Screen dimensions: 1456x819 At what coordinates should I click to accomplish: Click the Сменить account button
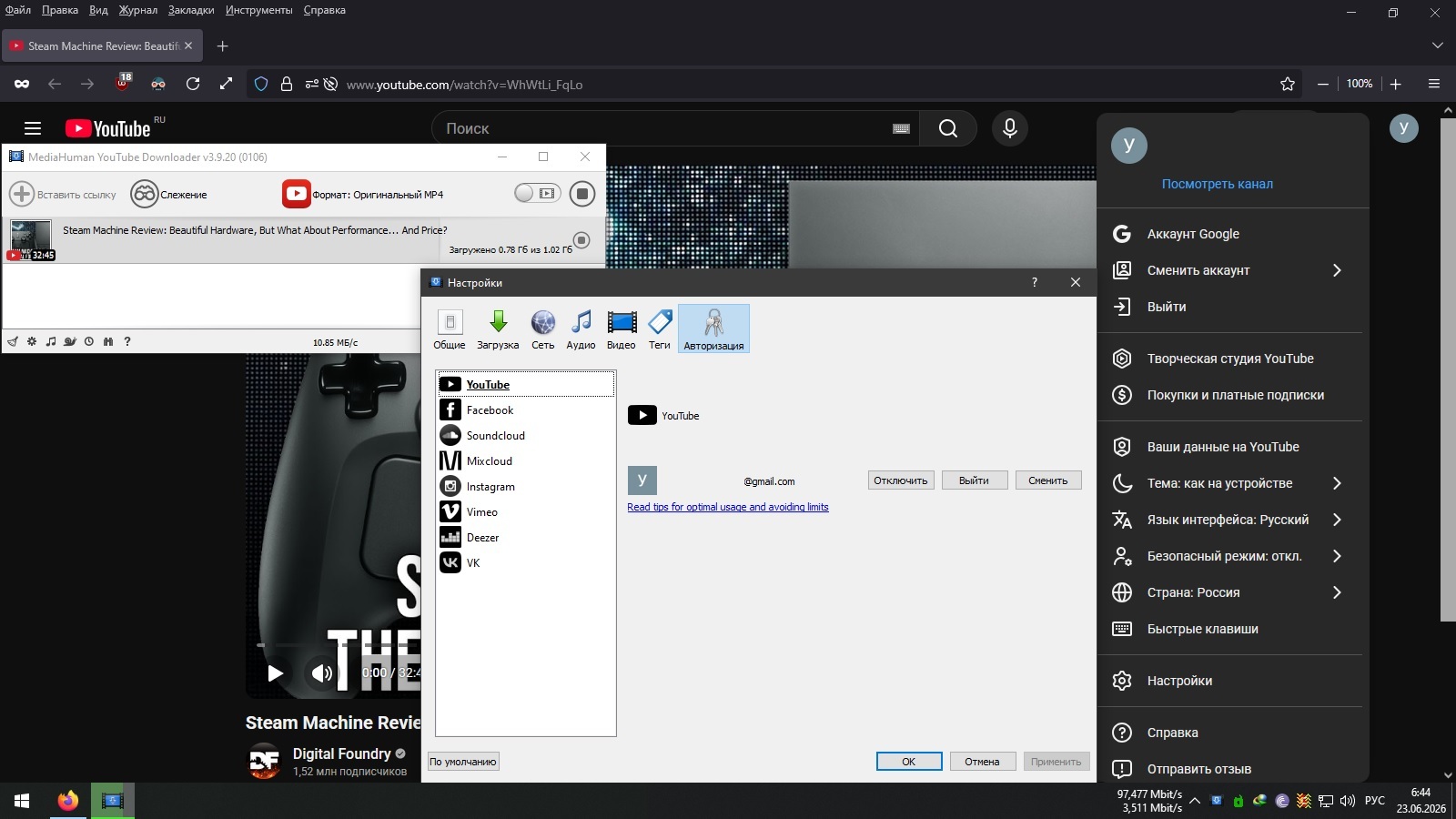tap(1048, 480)
